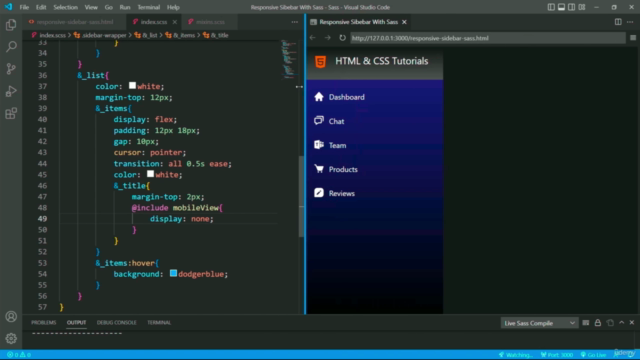Open the Run menu
640x360 pixels.
click(x=125, y=7)
